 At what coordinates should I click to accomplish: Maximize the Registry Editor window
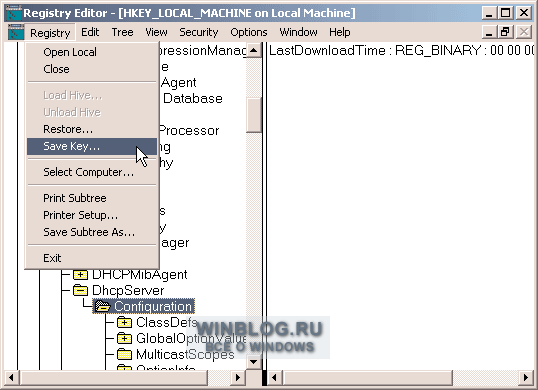pos(505,13)
